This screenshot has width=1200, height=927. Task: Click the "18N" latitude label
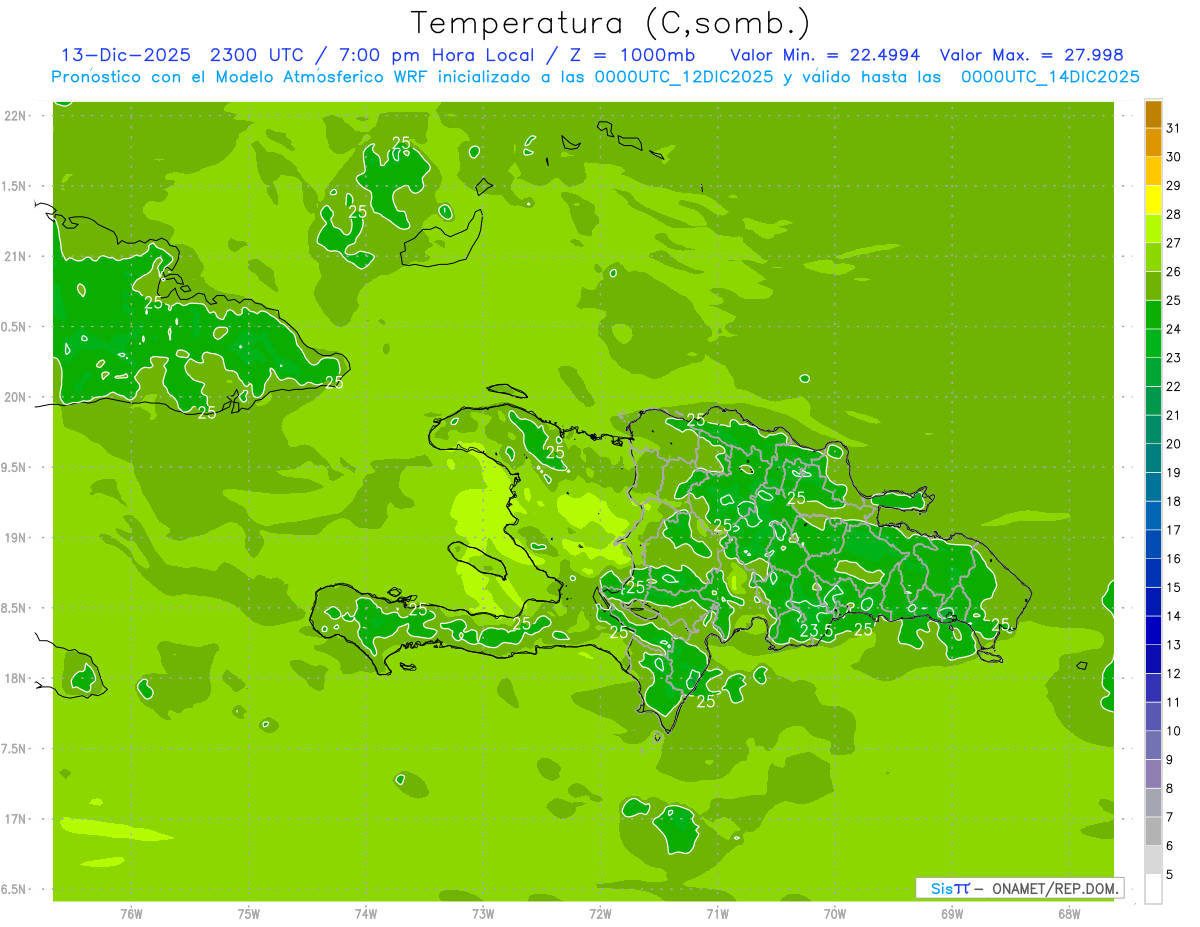(16, 679)
